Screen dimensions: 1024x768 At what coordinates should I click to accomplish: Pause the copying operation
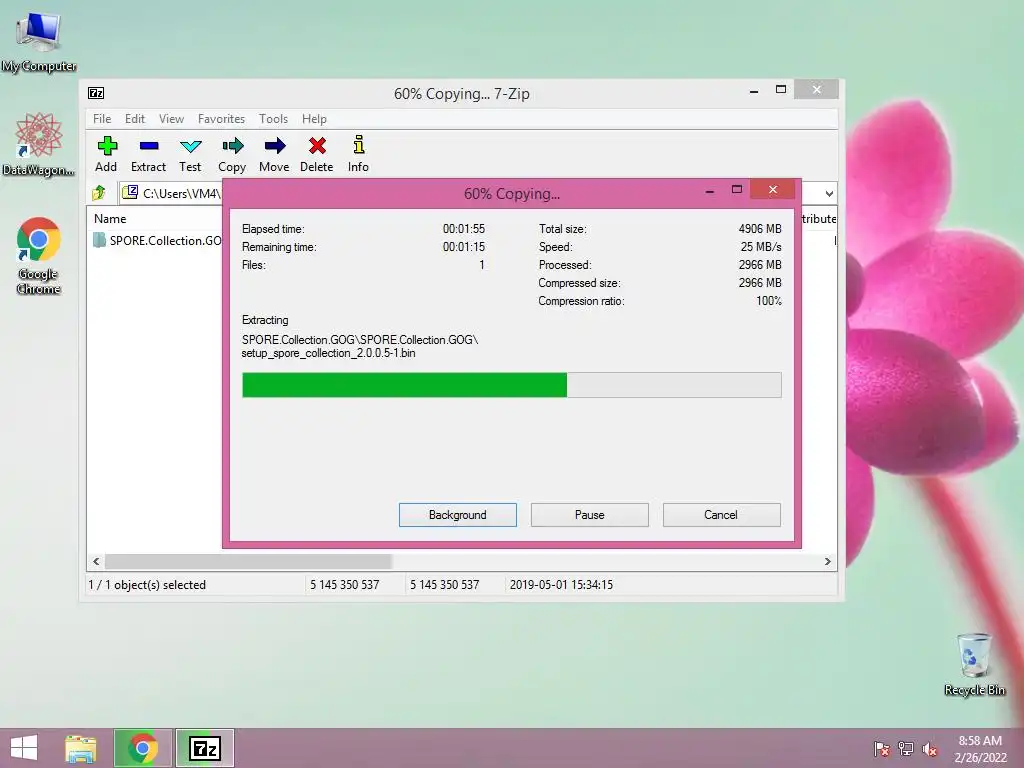(590, 515)
